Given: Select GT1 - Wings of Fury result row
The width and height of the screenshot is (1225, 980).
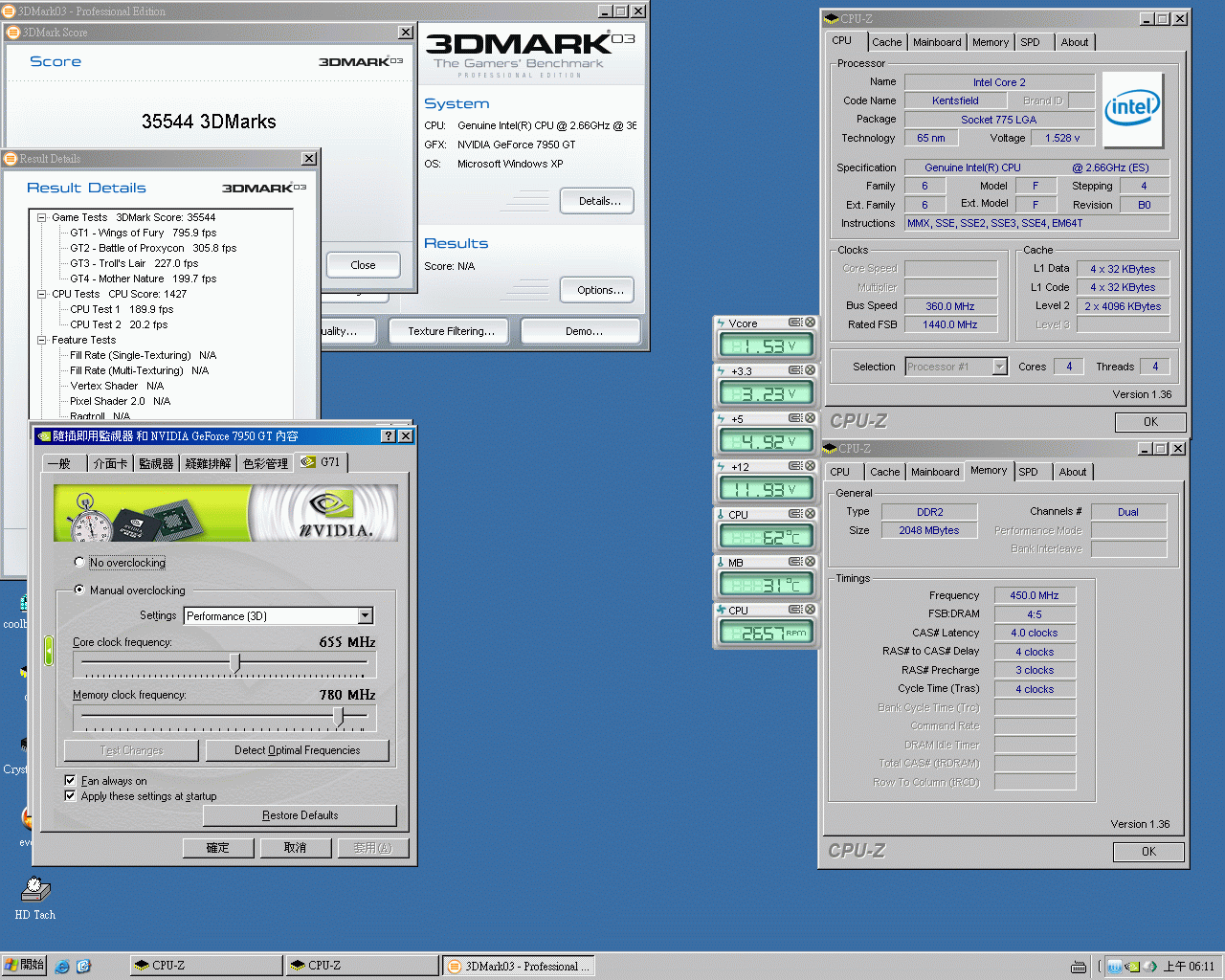Looking at the screenshot, I should 143,233.
